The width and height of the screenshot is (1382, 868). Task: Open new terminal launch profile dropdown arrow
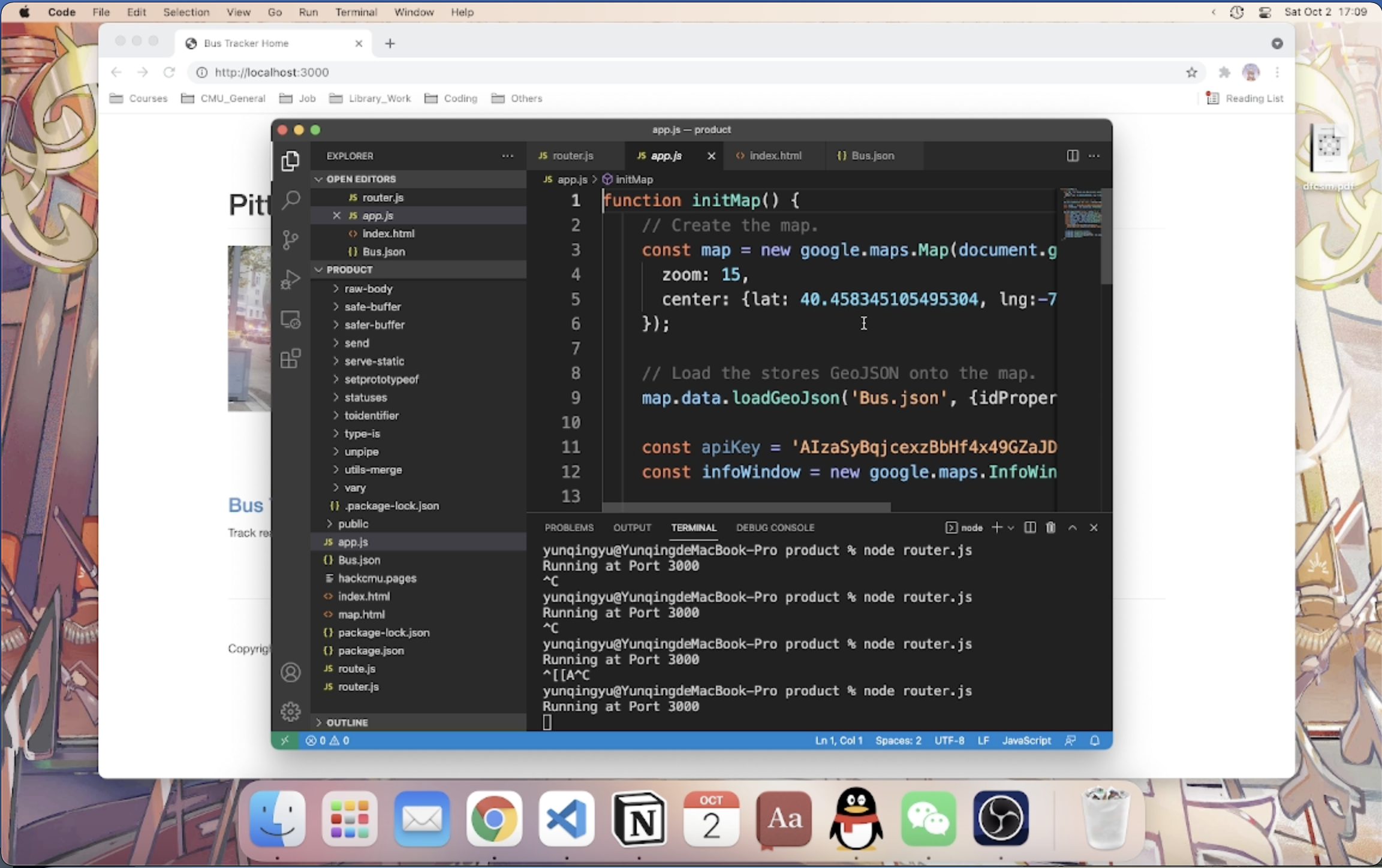[1011, 528]
